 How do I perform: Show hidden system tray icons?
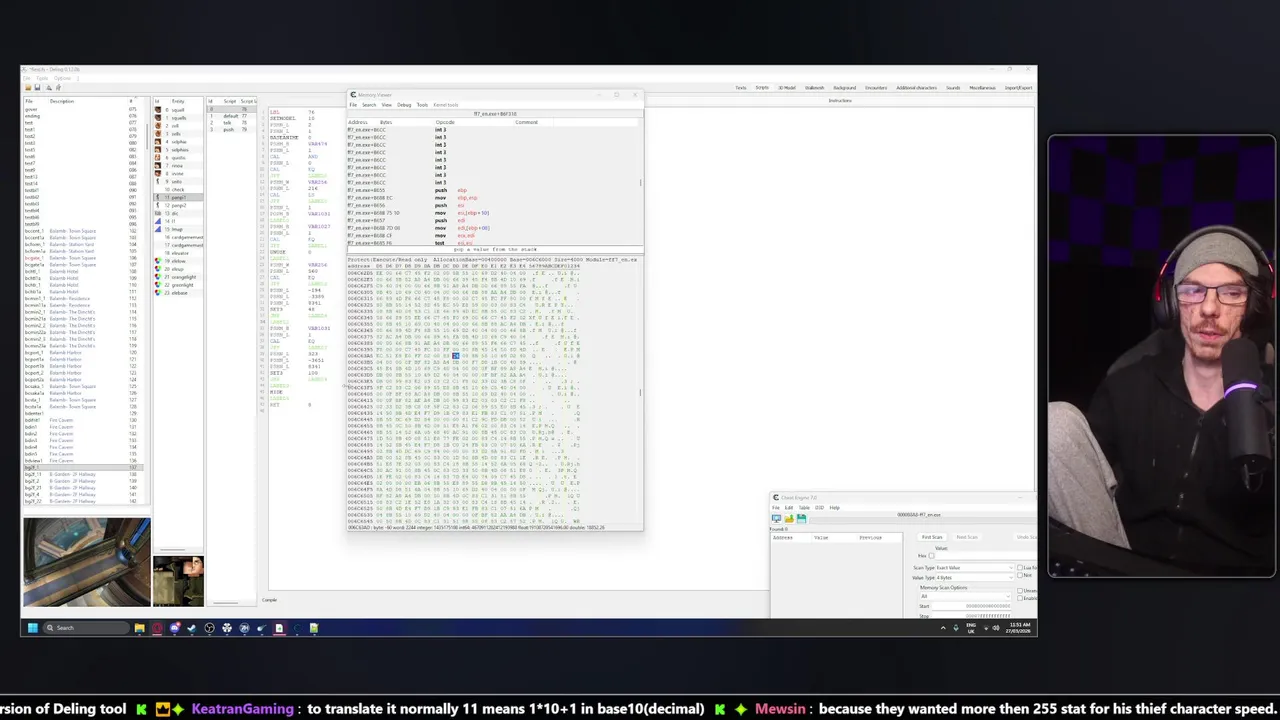942,628
